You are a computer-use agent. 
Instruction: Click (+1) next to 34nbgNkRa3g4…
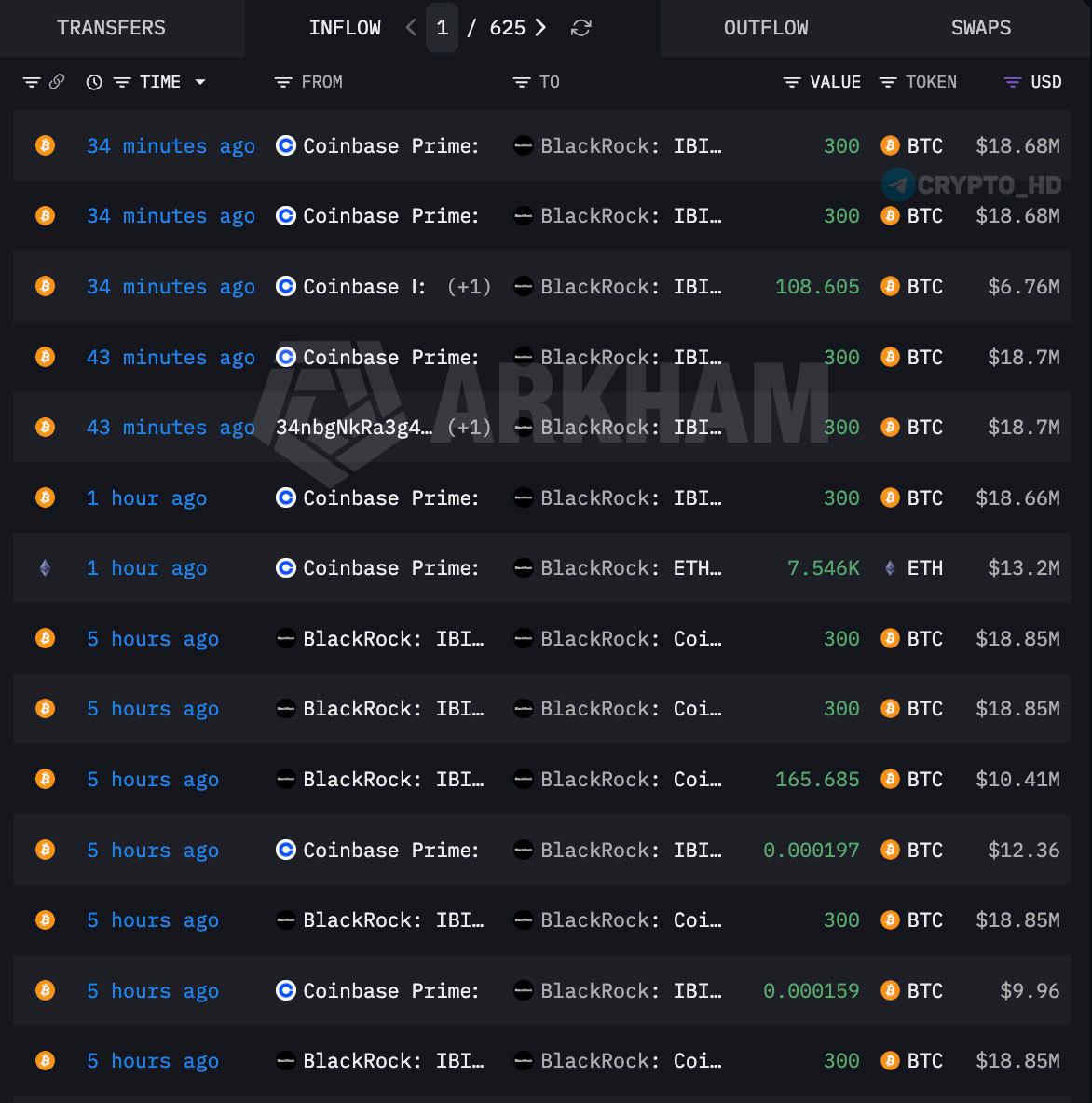469,427
